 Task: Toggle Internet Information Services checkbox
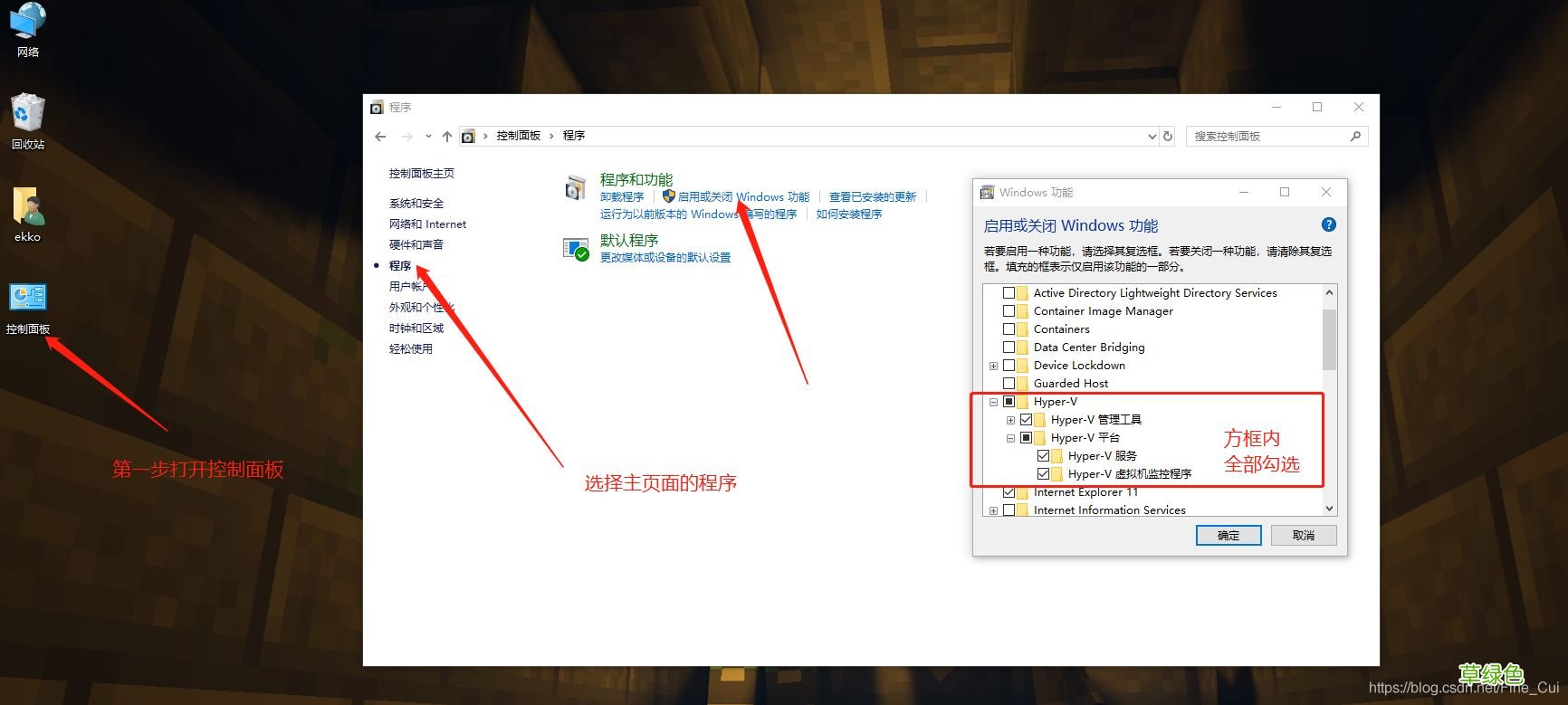[1009, 510]
